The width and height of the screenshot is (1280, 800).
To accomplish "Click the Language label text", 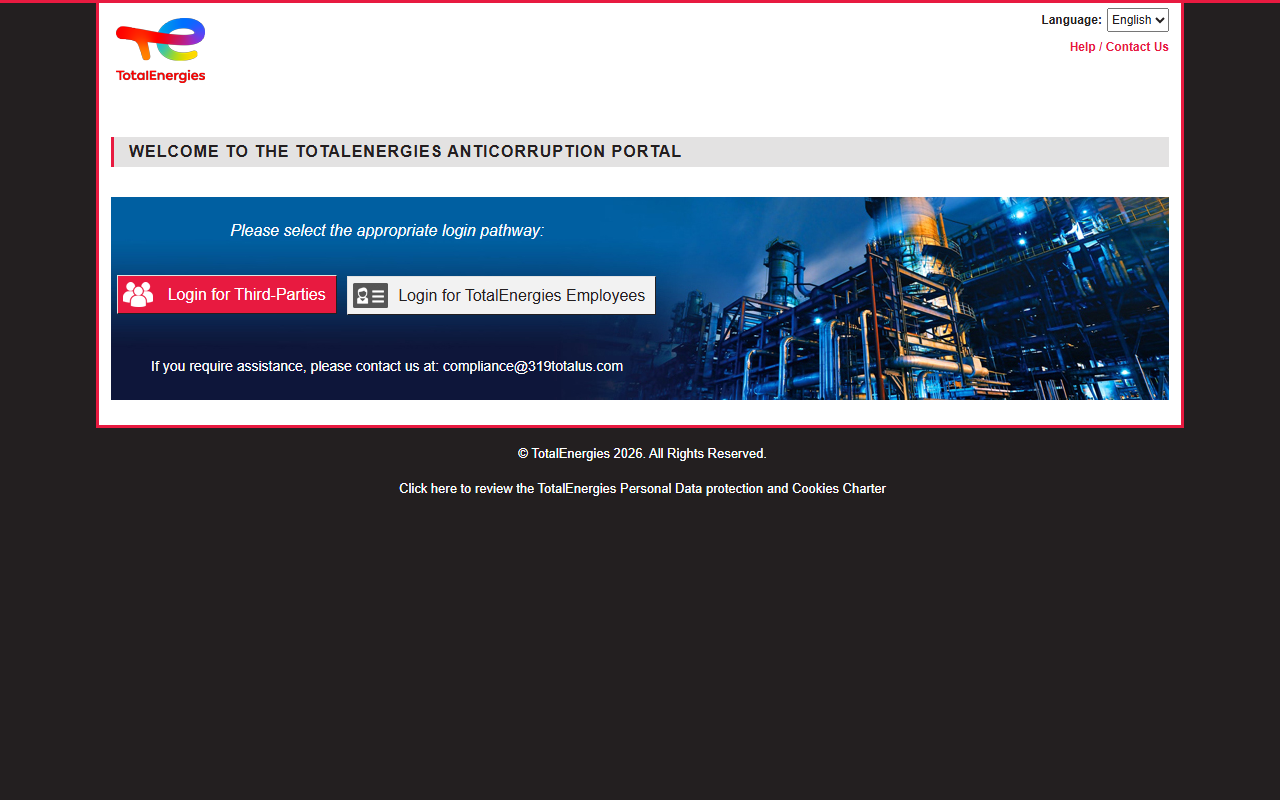I will [1071, 20].
